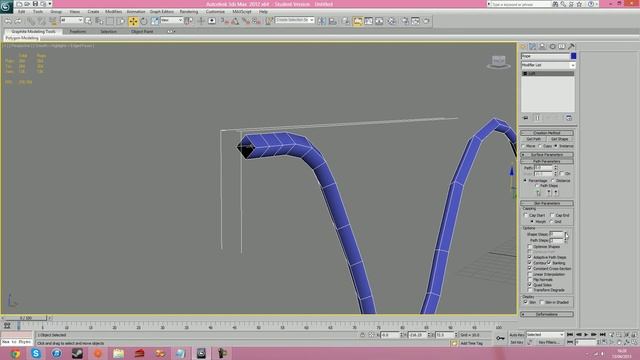Open Create tab in command panel
Viewport: 640px width, 360px height.
(524, 47)
